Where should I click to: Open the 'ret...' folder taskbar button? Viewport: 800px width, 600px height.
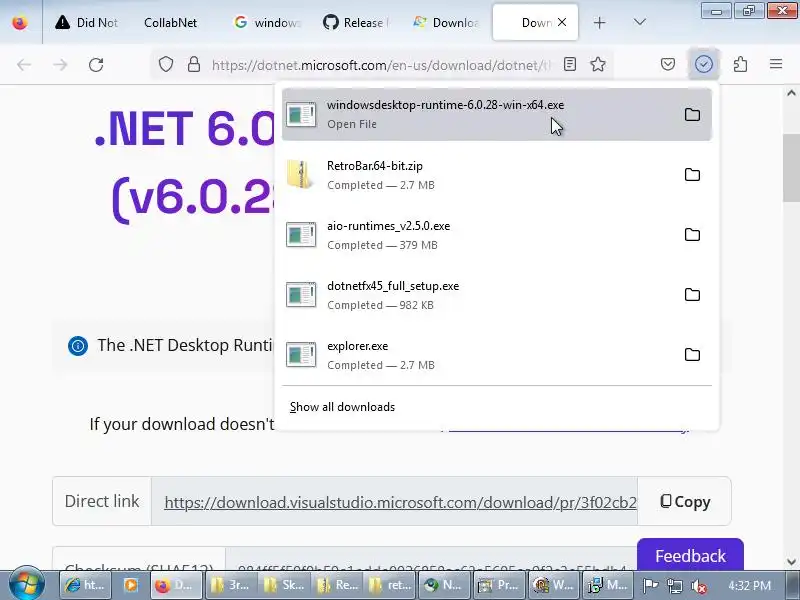390,585
